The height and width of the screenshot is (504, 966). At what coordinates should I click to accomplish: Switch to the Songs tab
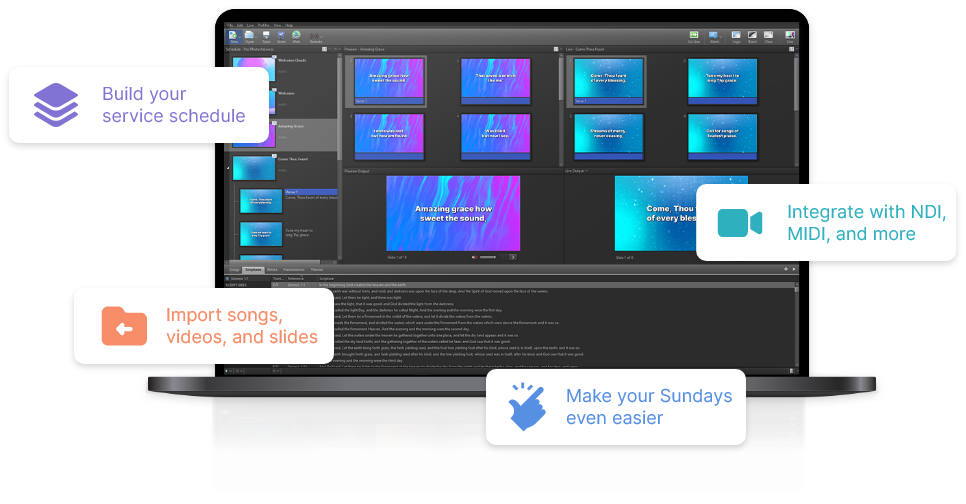click(x=234, y=269)
